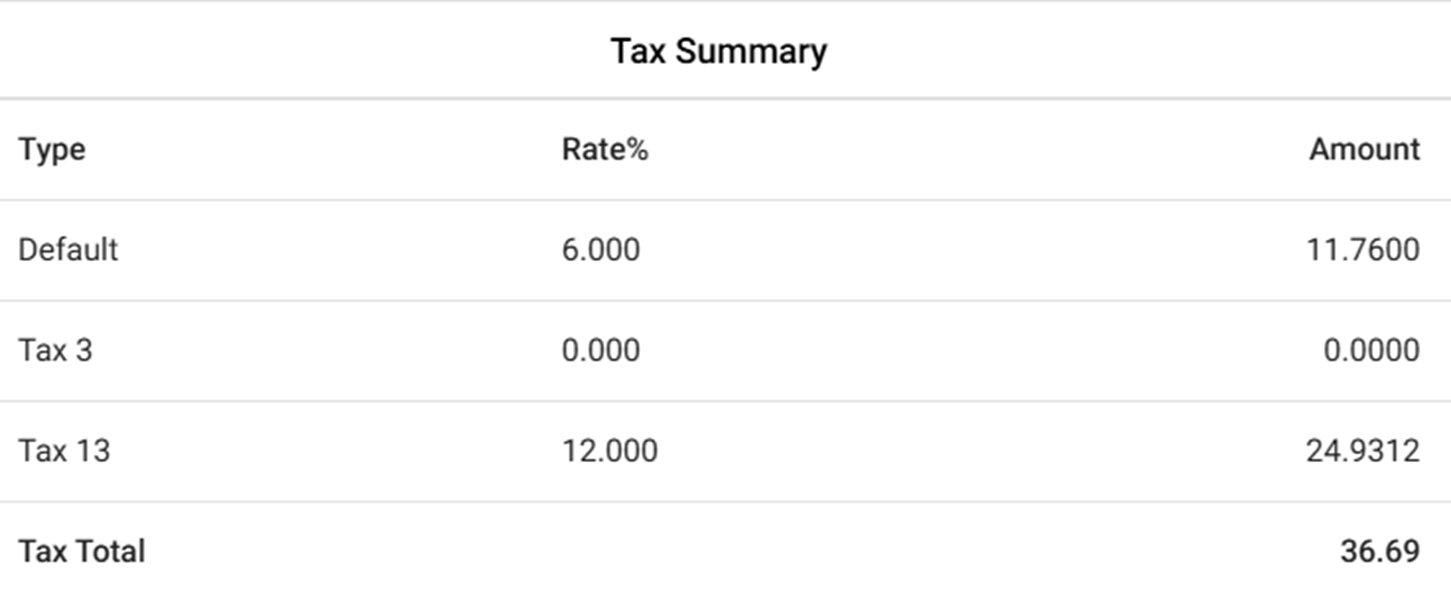This screenshot has width=1451, height=589.
Task: Select the Tax 13 type cell
Action: (x=64, y=451)
